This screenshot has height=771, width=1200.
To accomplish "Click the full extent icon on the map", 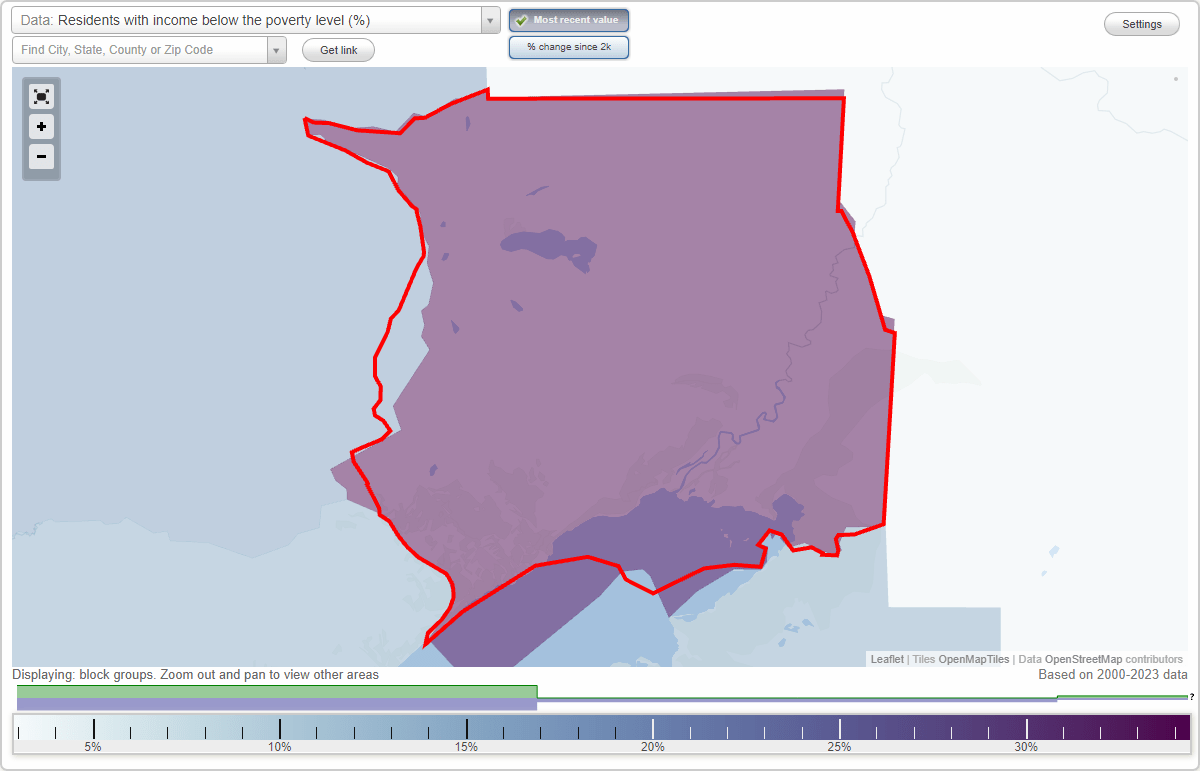I will point(41,96).
